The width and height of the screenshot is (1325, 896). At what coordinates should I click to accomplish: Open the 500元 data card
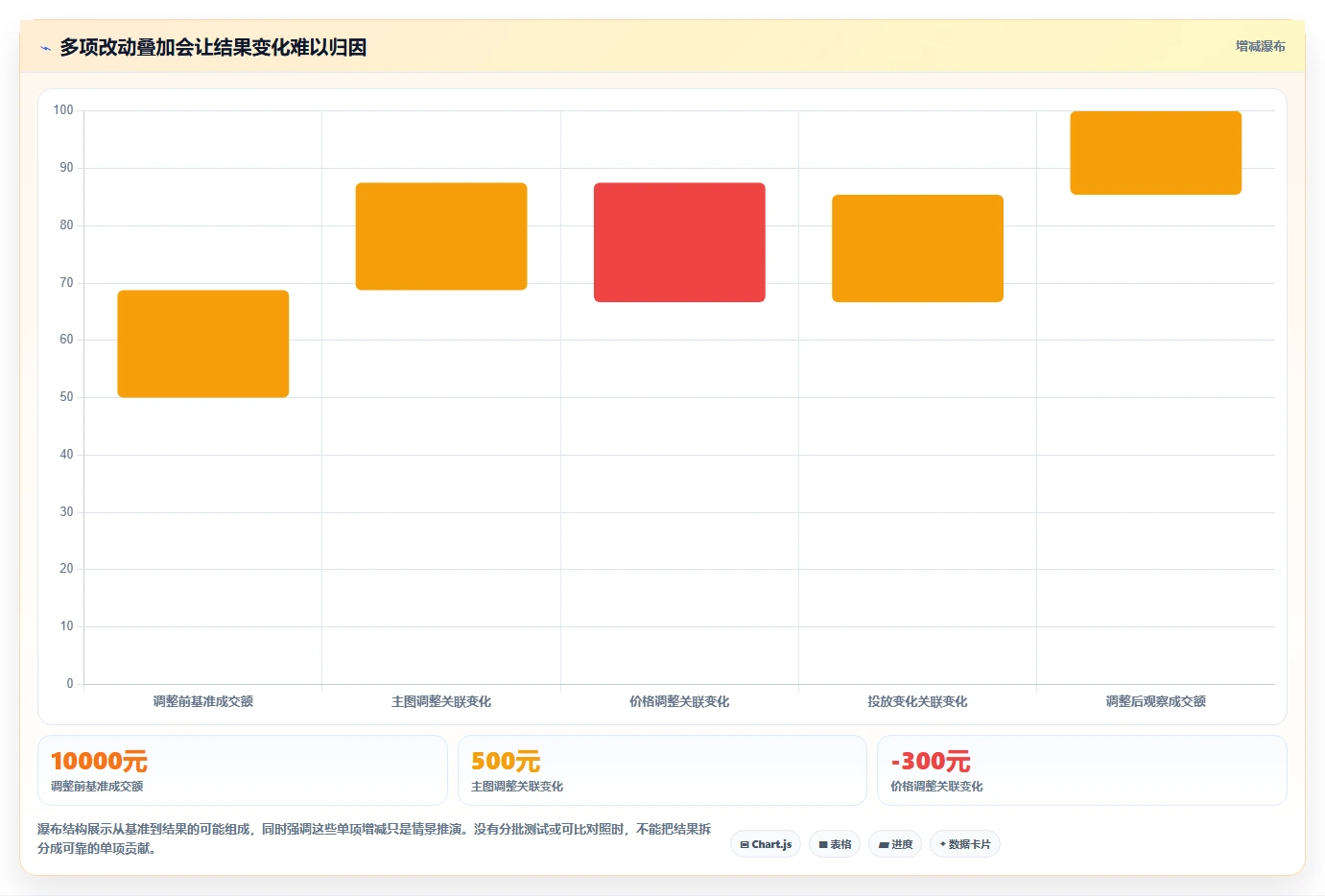662,770
